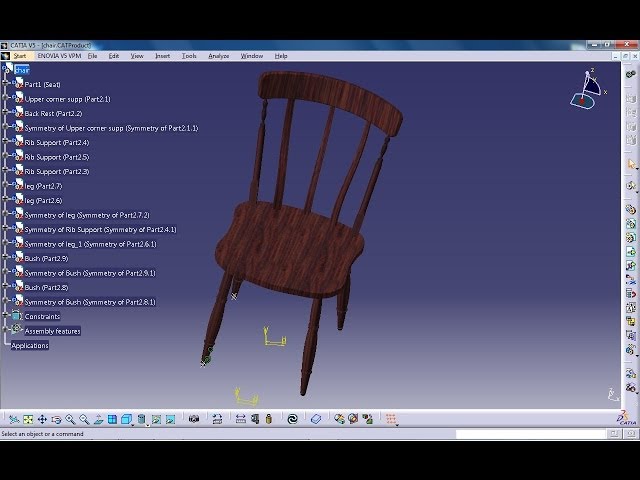Insert a new Part from the right toolbar
This screenshot has width=640, height=480.
coord(631,238)
